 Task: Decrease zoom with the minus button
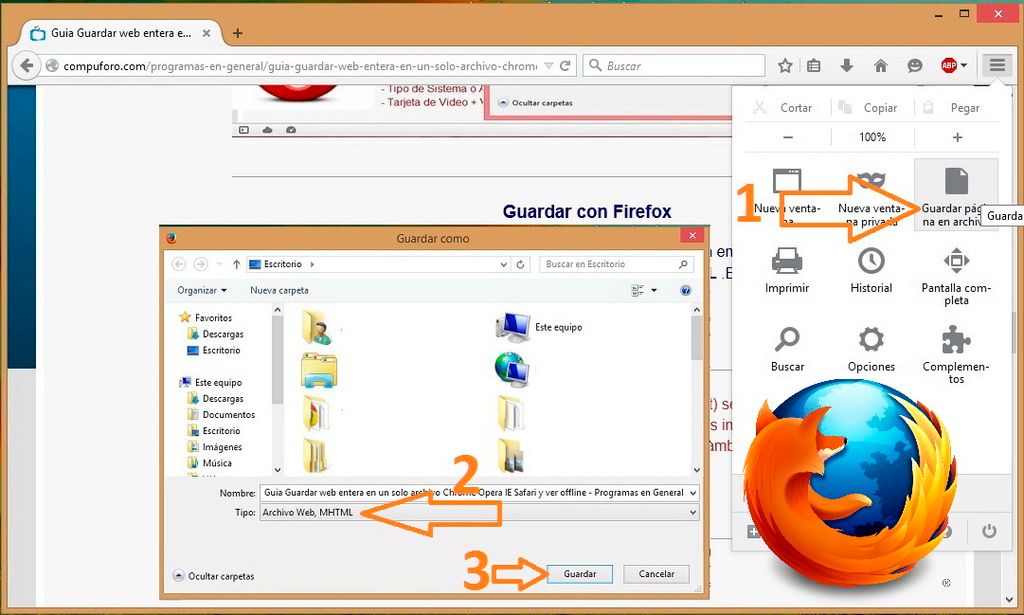coord(788,137)
